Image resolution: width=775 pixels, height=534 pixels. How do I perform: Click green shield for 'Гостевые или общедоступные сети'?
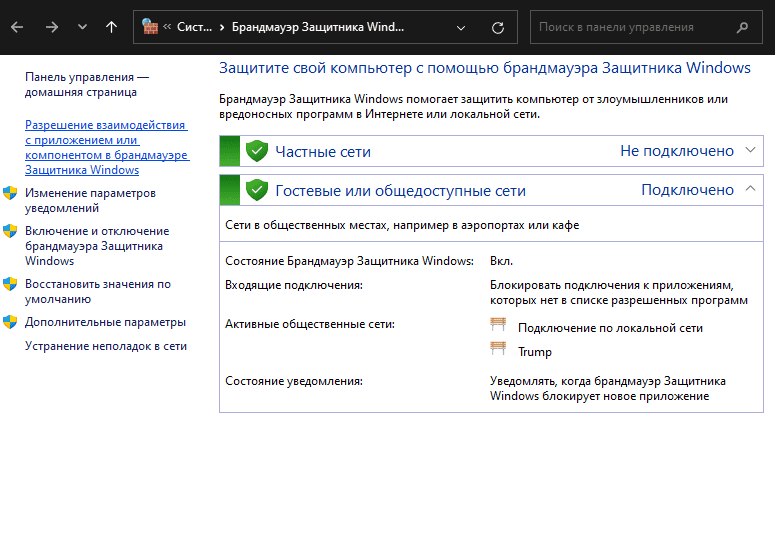tap(257, 190)
